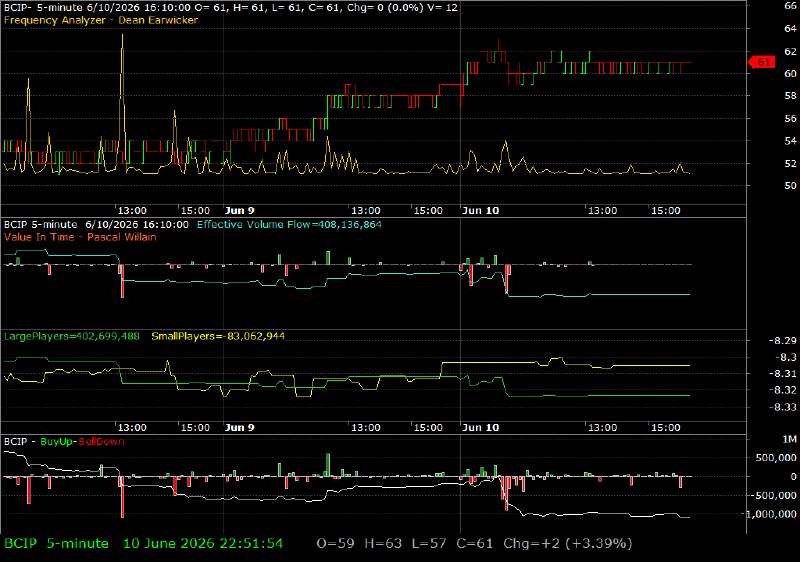The height and width of the screenshot is (562, 800).
Task: Click Jun 9 on the price chart time axis
Action: pos(239,211)
